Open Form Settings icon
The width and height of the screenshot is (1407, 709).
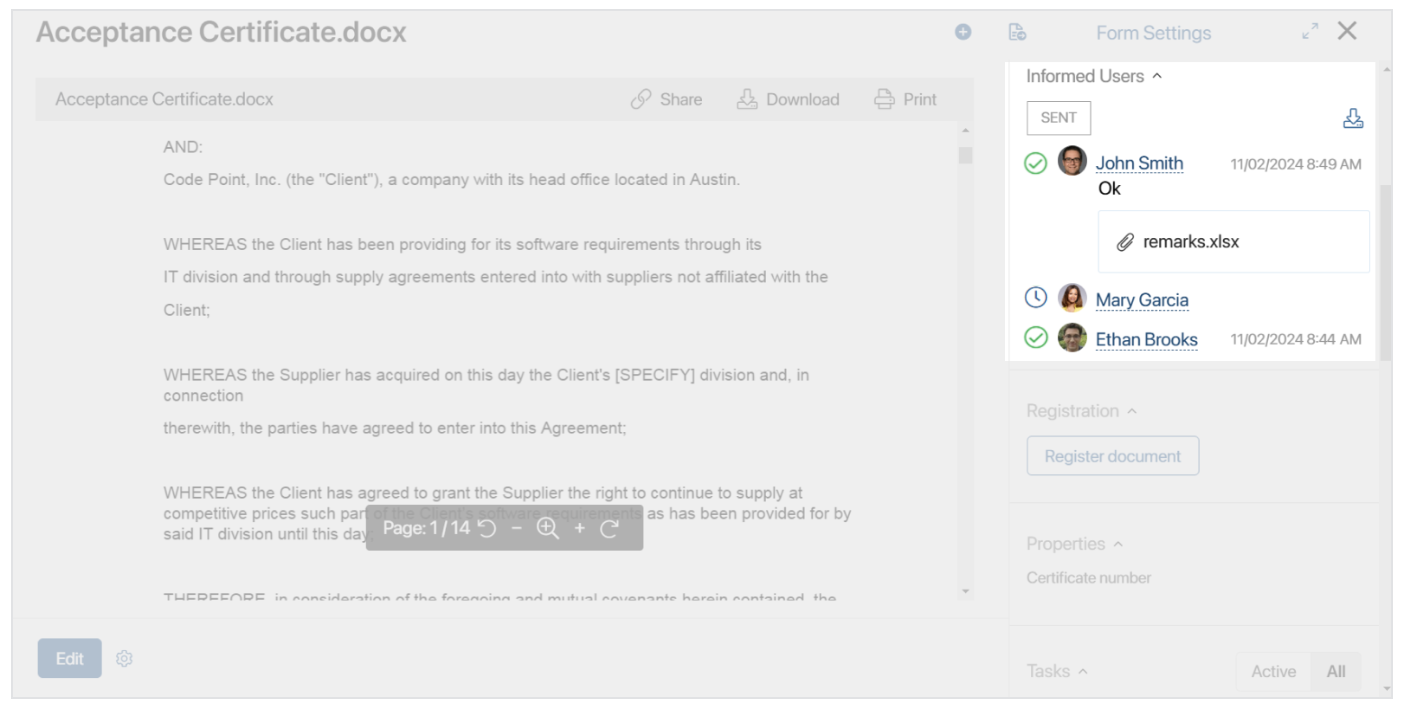(x=1017, y=33)
